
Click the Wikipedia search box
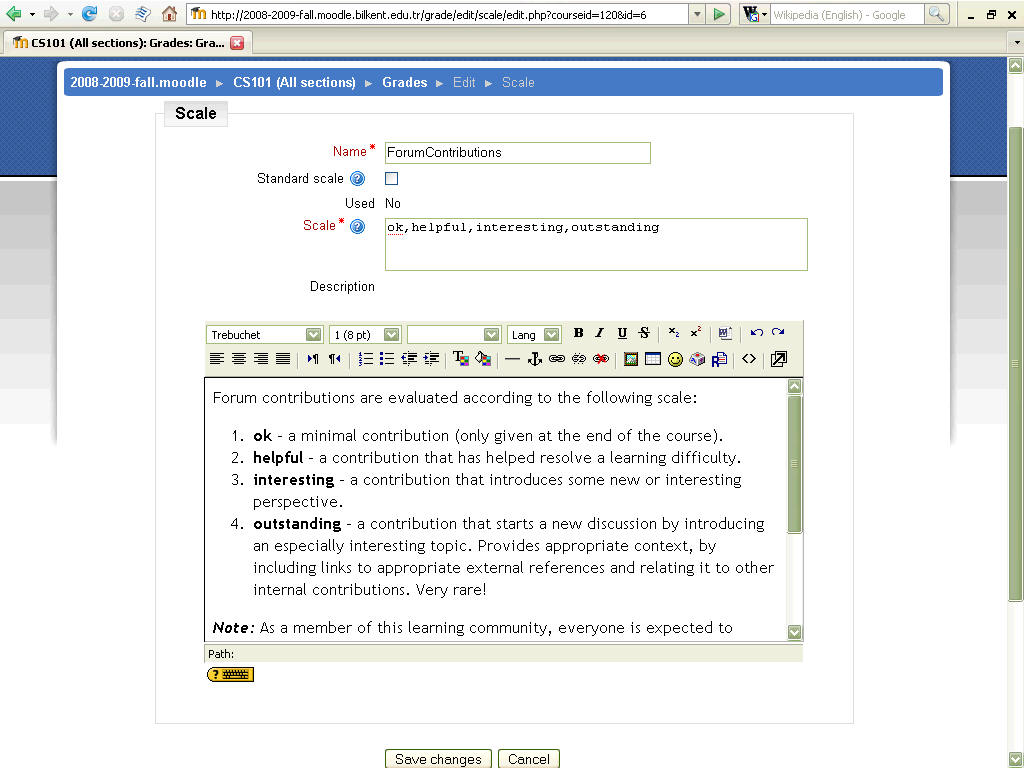(x=847, y=14)
